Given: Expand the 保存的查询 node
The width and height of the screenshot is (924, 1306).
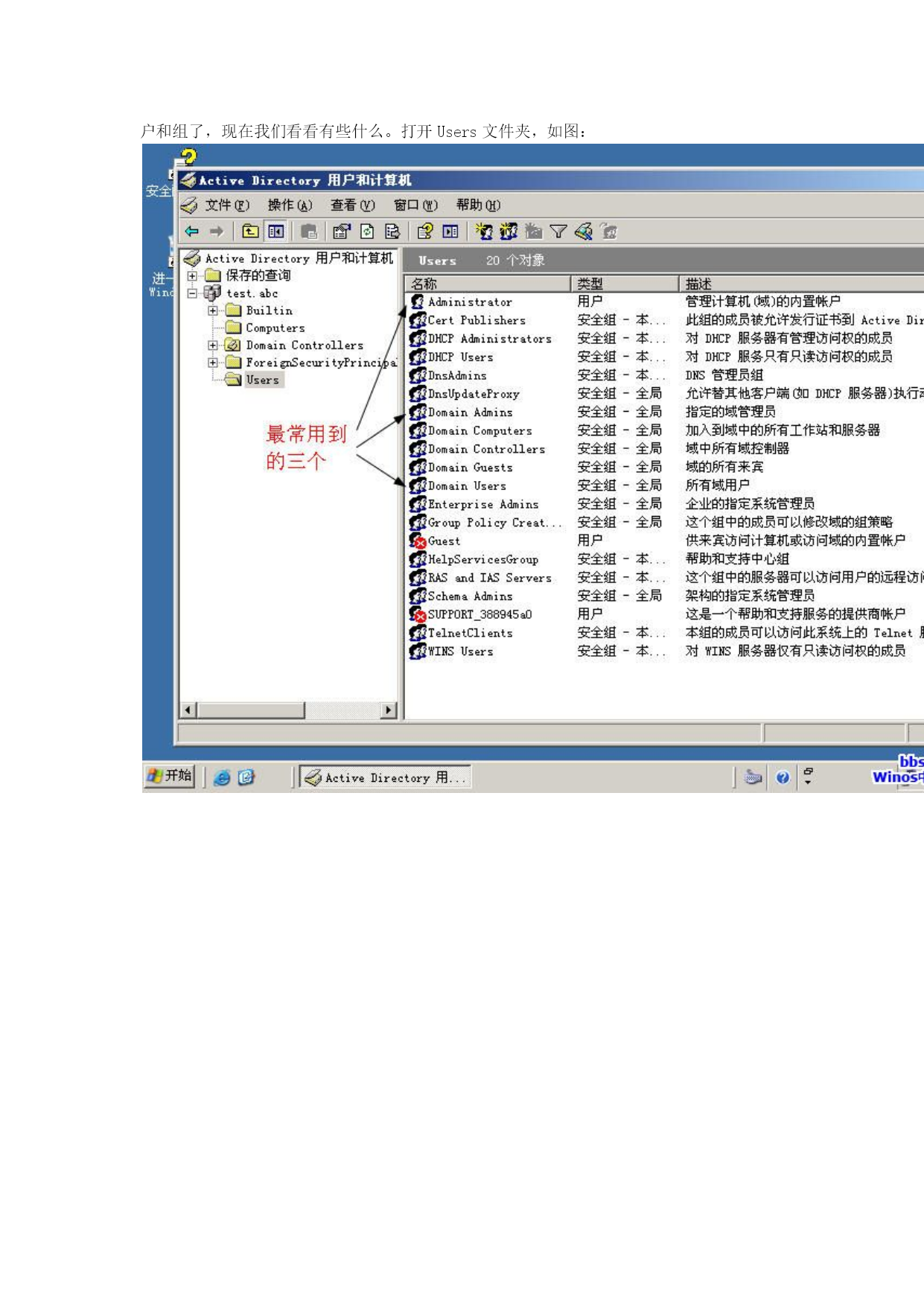Looking at the screenshot, I should coord(192,275).
